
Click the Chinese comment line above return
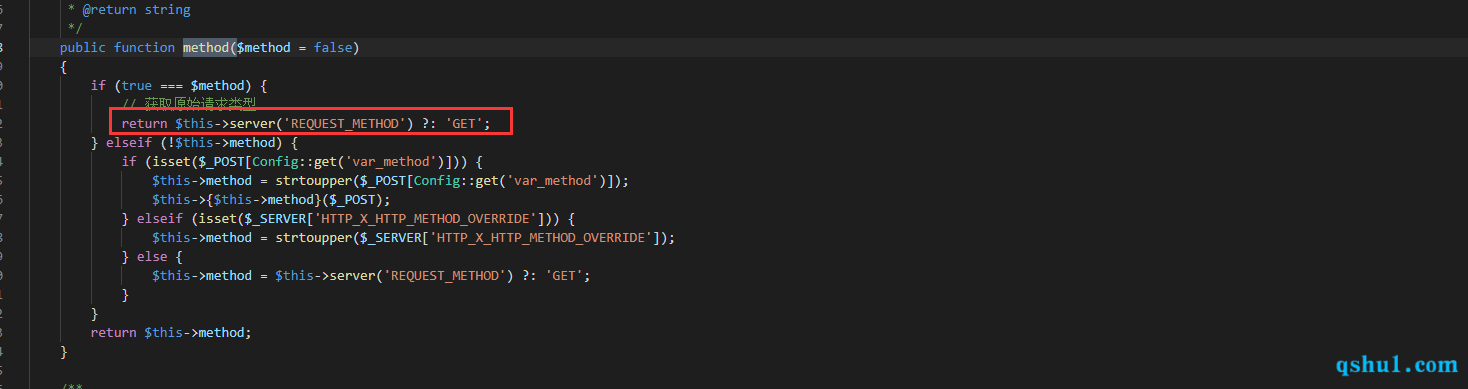(x=186, y=104)
